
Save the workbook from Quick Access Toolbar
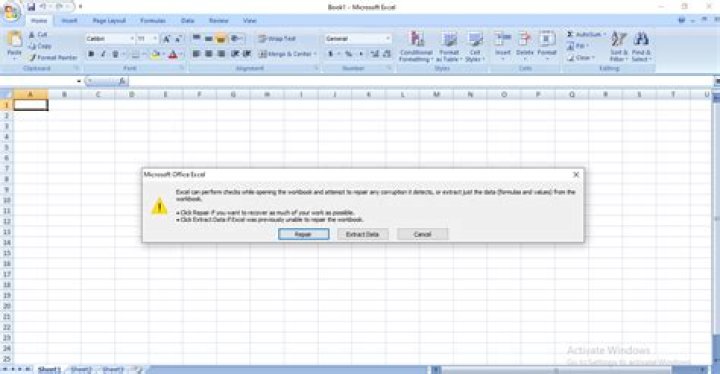click(x=31, y=7)
